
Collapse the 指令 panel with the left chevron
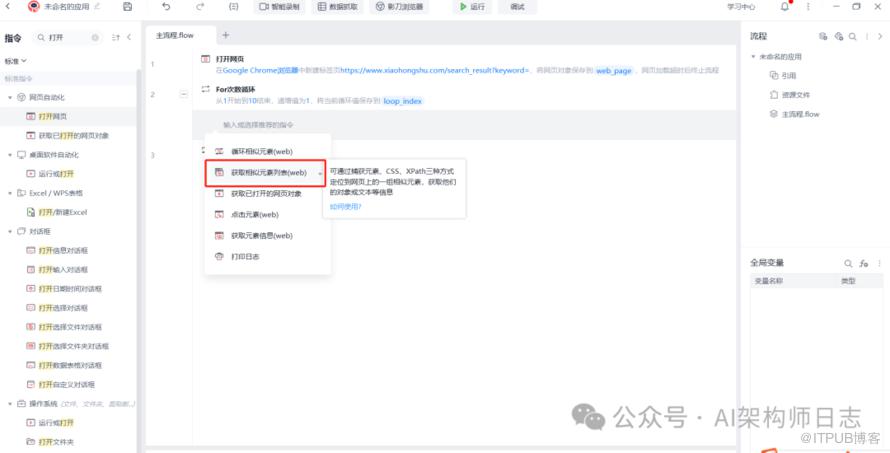129,37
